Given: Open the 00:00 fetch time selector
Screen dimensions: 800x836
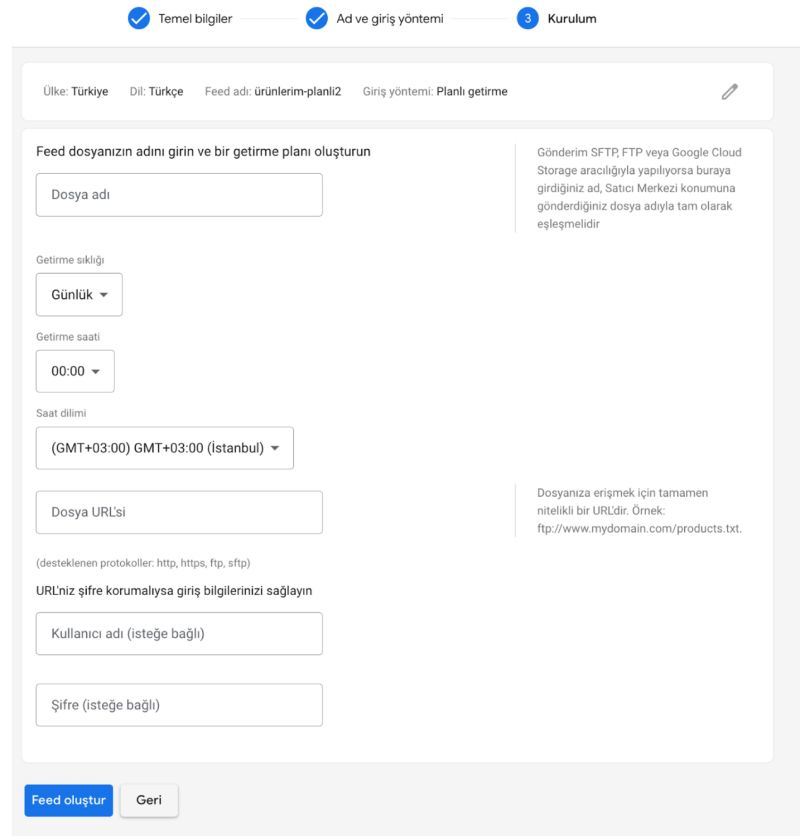Looking at the screenshot, I should coord(75,371).
